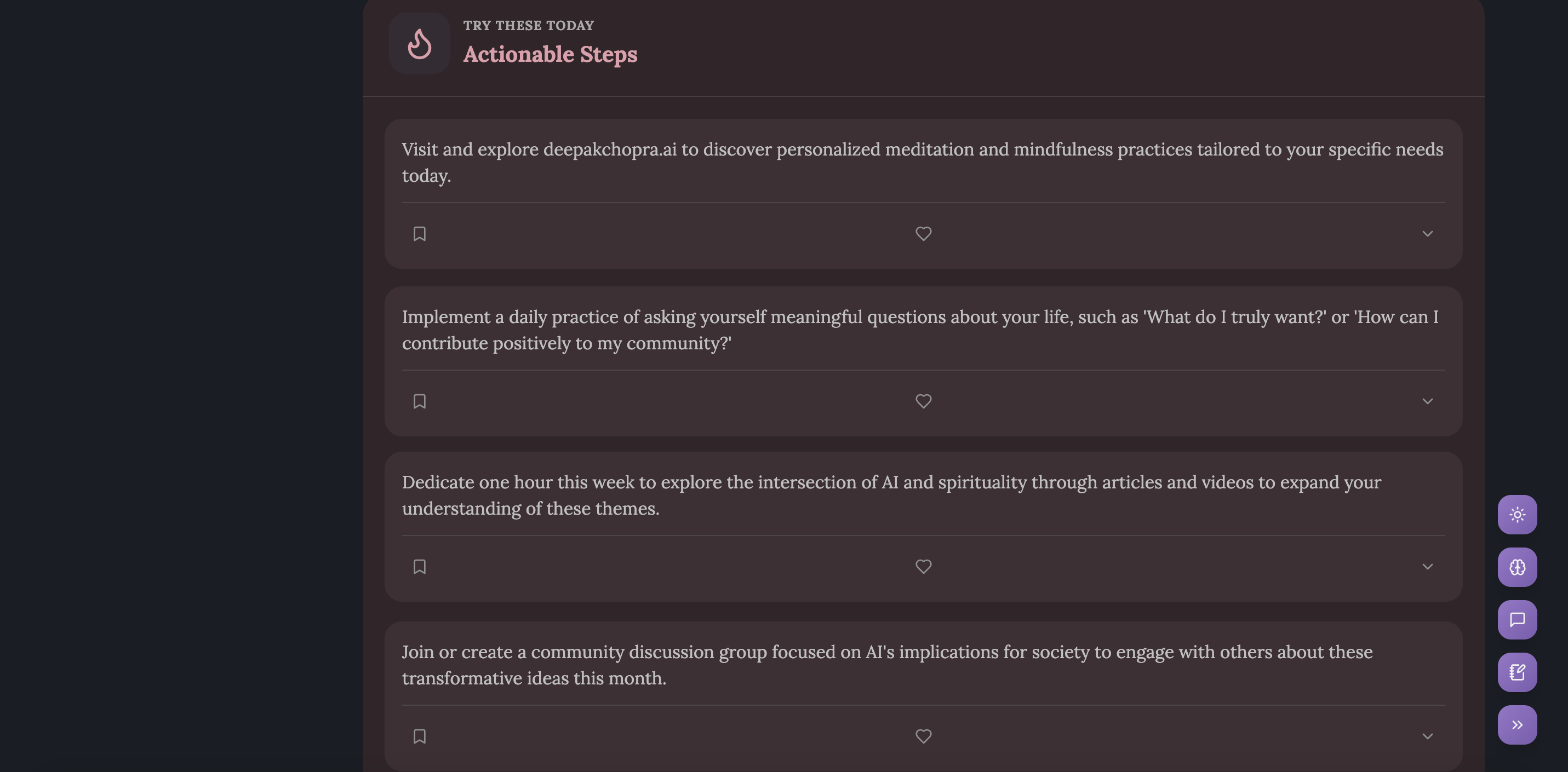Bookmark the deepakchopra.ai step
This screenshot has height=772, width=1568.
point(419,234)
